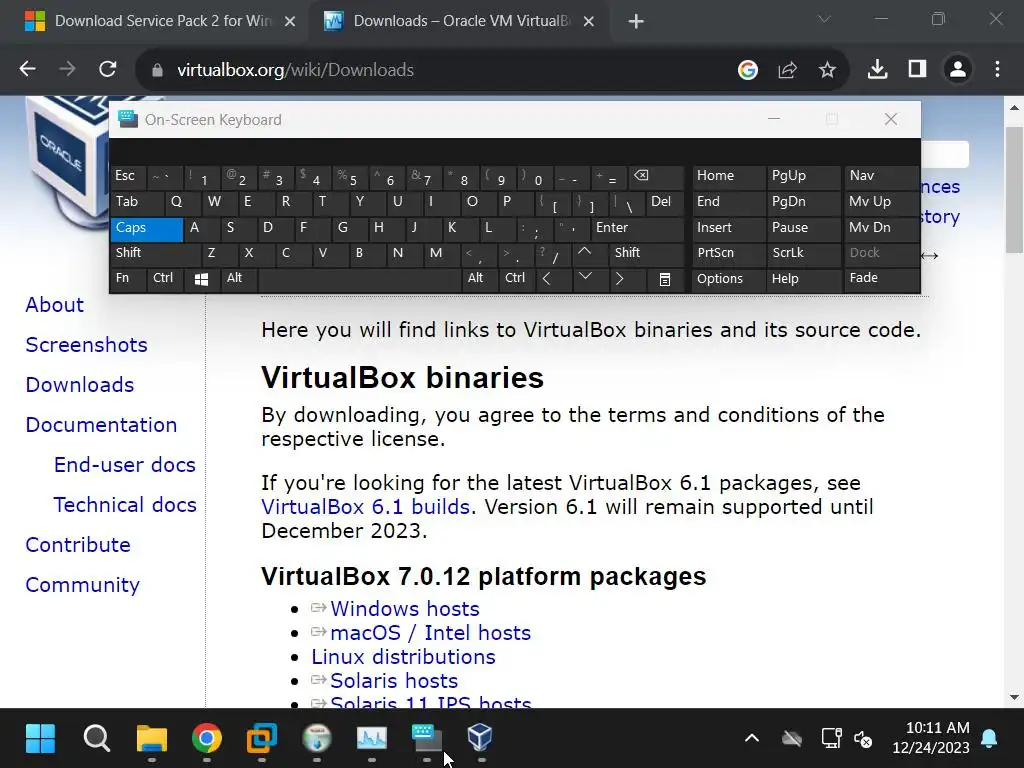Open On-Screen Keyboard Options
Viewport: 1024px width, 768px height.
pyautogui.click(x=729, y=279)
